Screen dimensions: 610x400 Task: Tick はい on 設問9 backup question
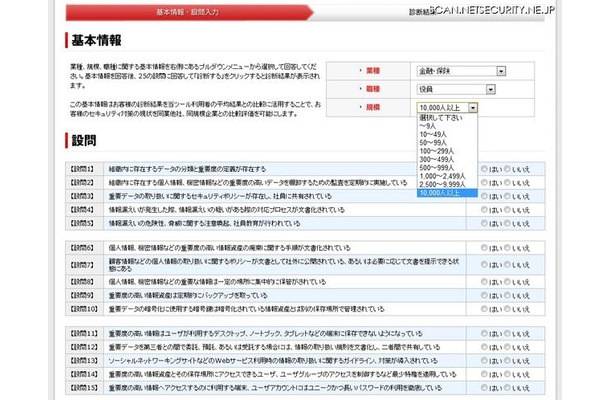484,295
